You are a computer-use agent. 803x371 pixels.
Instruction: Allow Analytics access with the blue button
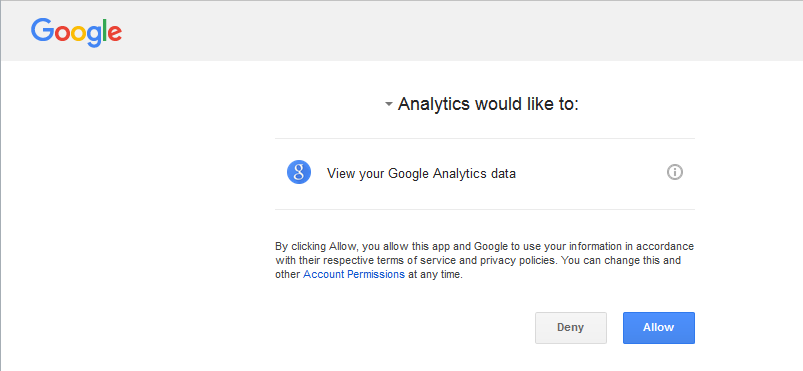click(659, 327)
